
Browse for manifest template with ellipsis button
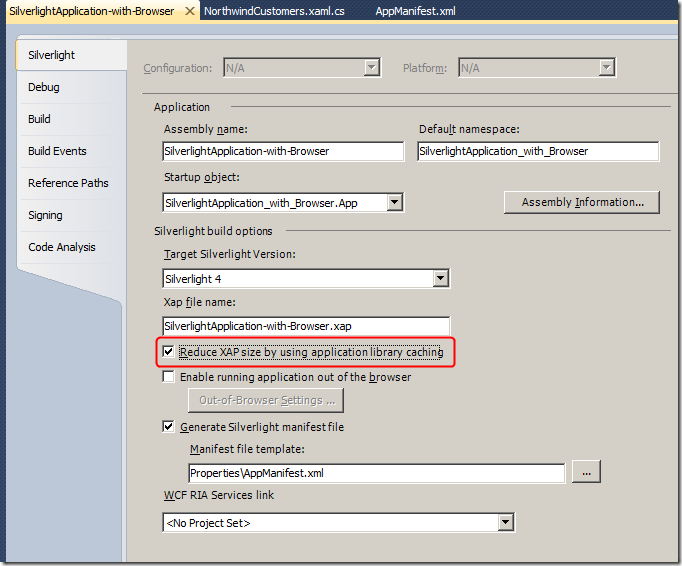click(586, 472)
